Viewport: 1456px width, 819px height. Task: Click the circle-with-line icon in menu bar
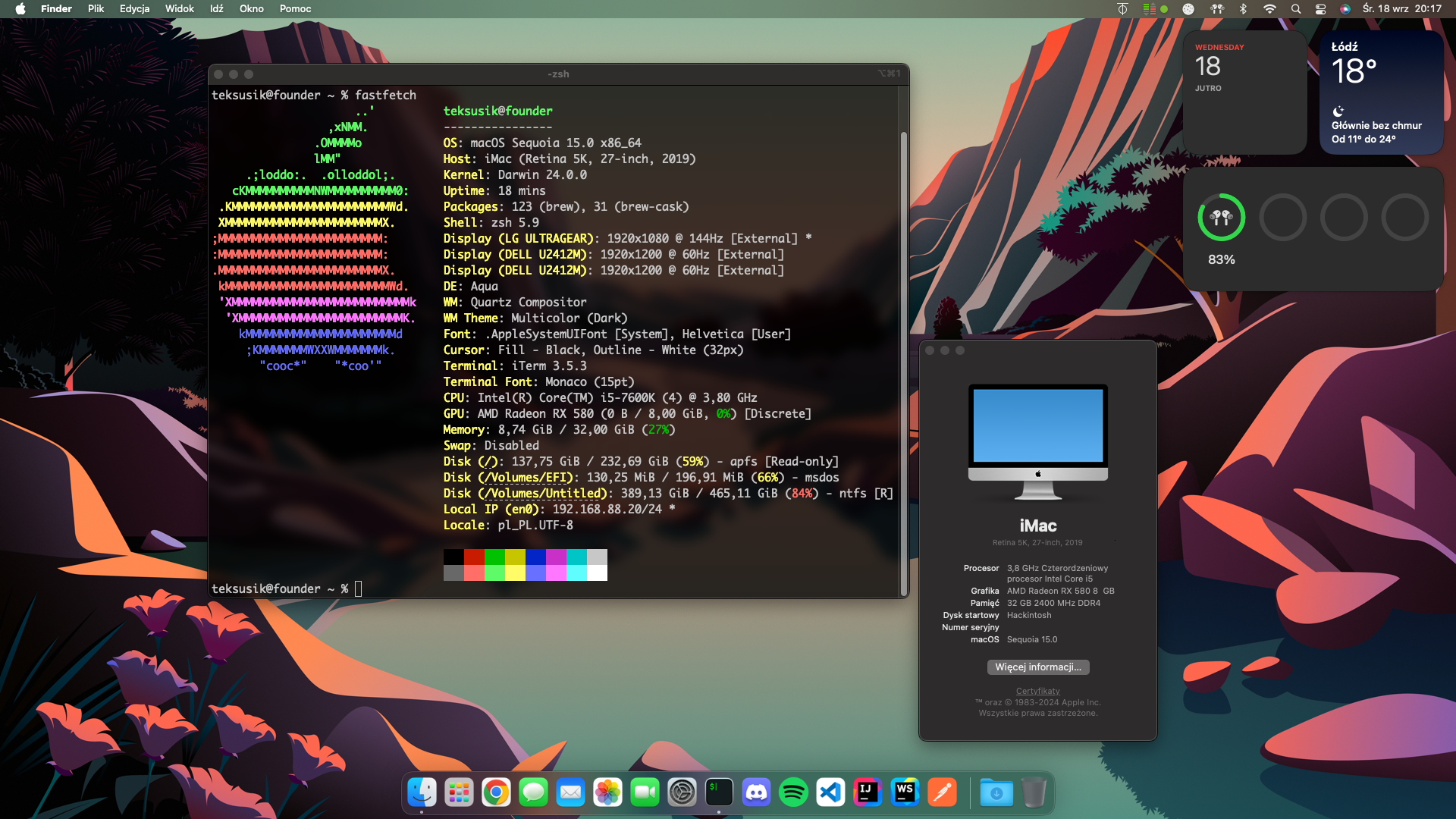coord(1122,9)
